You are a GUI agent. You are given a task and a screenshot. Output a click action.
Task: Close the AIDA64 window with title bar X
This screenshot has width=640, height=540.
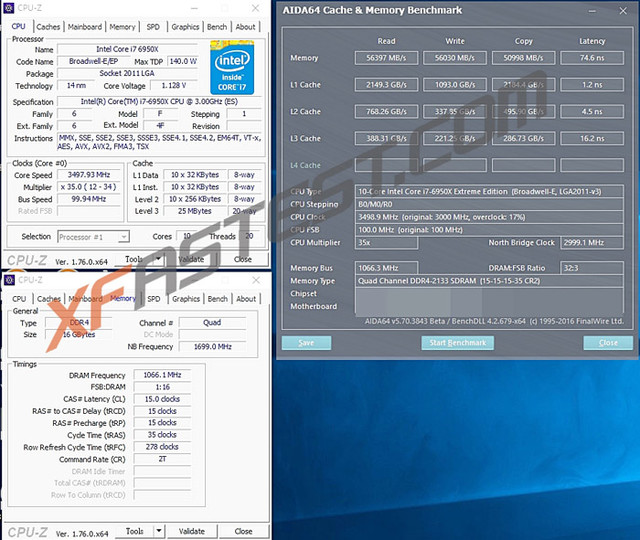coord(623,11)
